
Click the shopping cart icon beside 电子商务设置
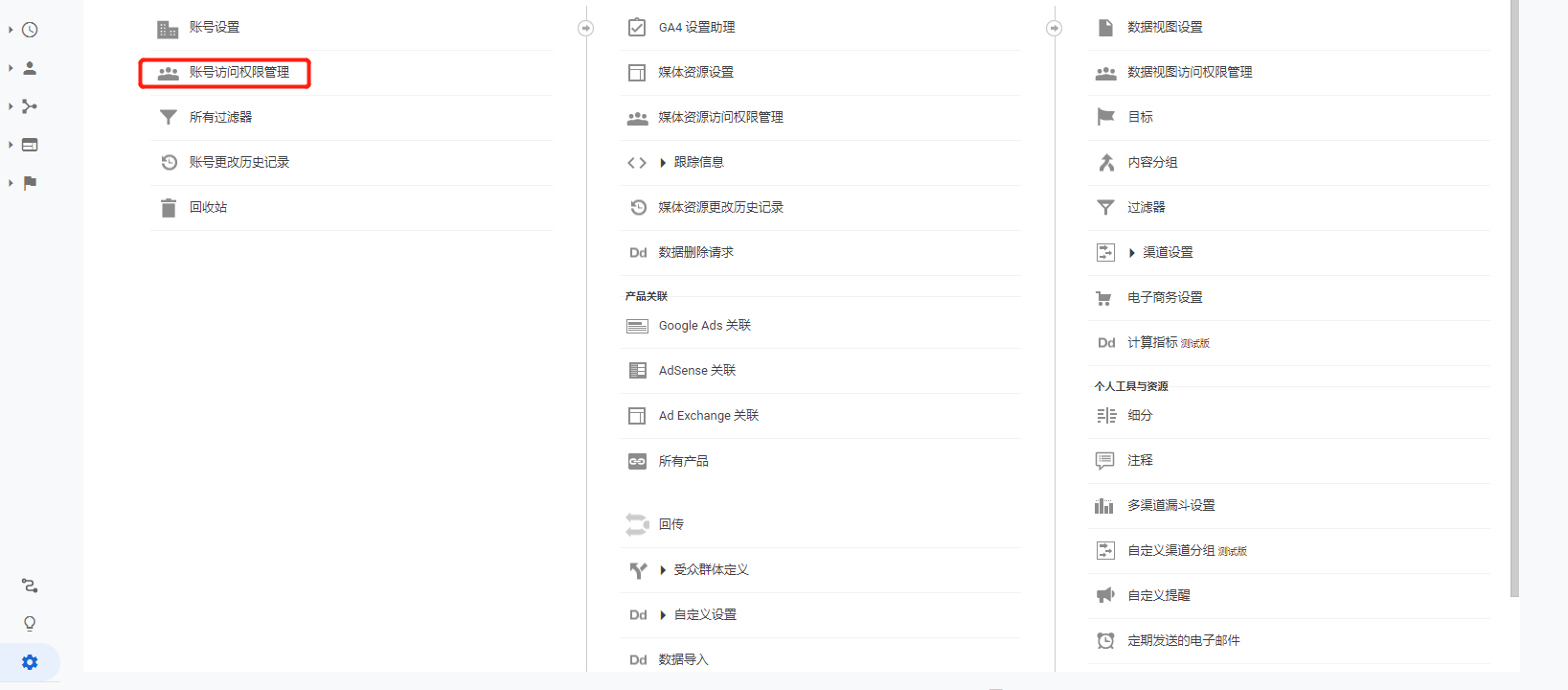click(1104, 298)
